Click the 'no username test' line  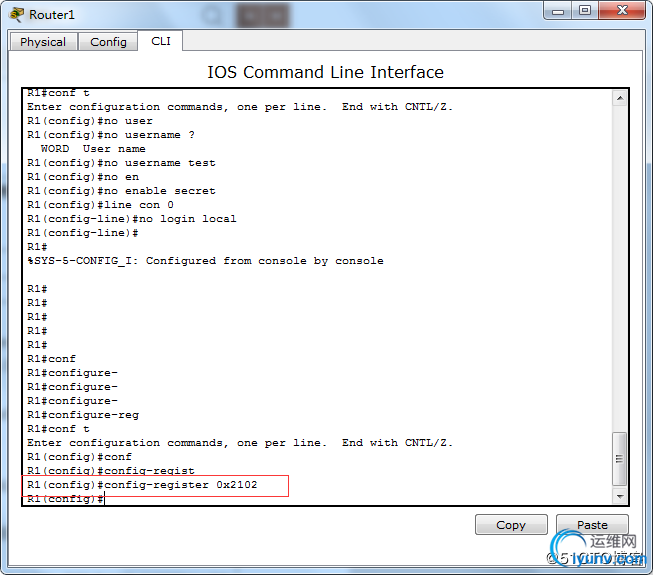(x=121, y=163)
